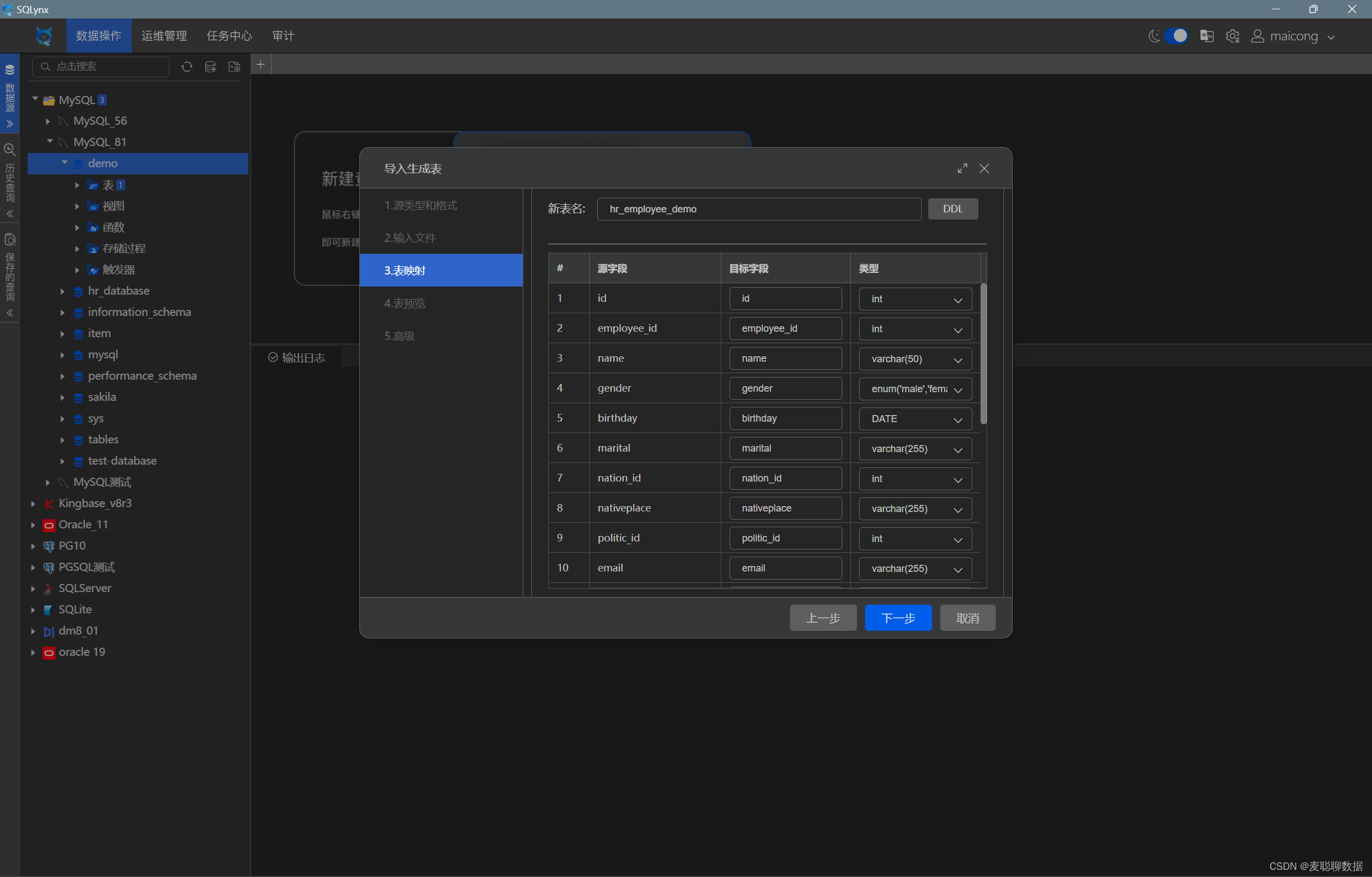The height and width of the screenshot is (877, 1372).
Task: Expand the hr_database tree node
Action: tap(63, 291)
